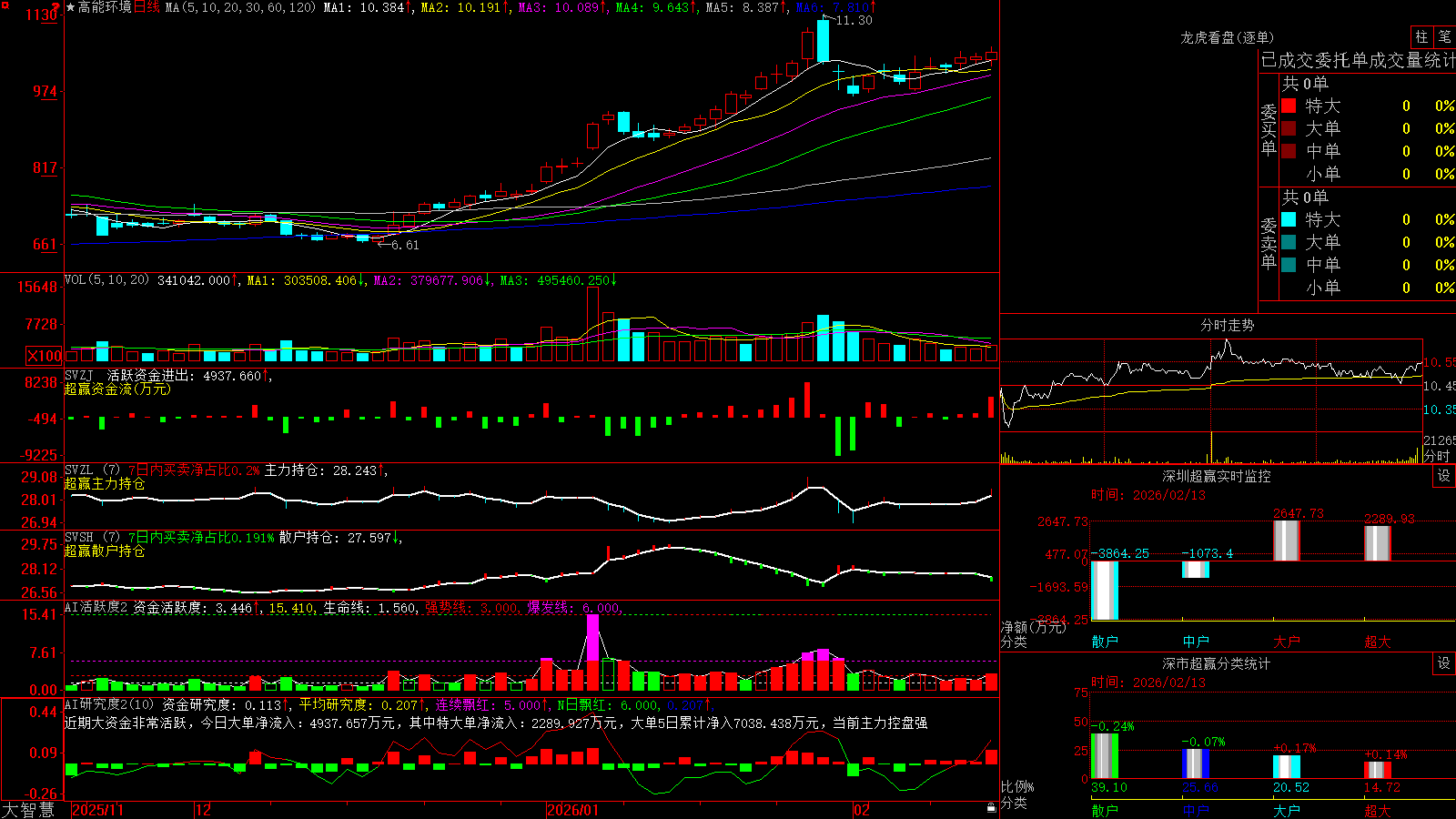Click the 超赢资金流(万元) label

[x=117, y=389]
